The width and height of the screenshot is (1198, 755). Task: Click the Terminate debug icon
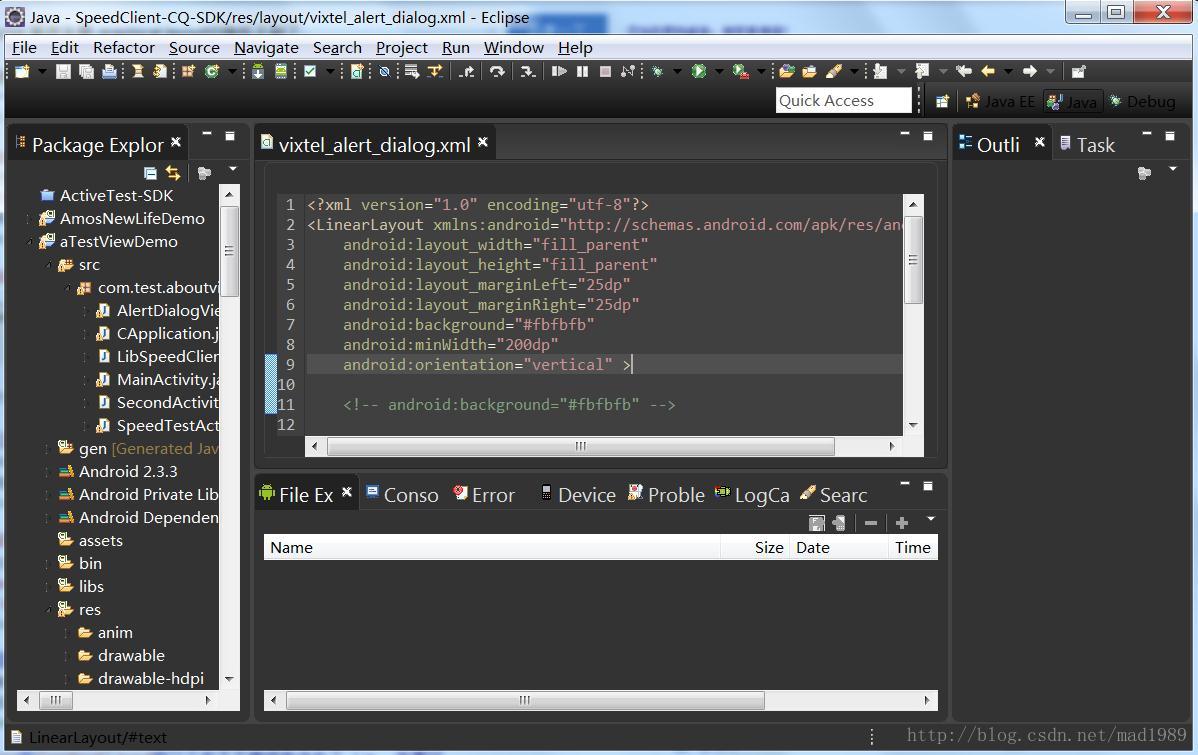coord(605,71)
